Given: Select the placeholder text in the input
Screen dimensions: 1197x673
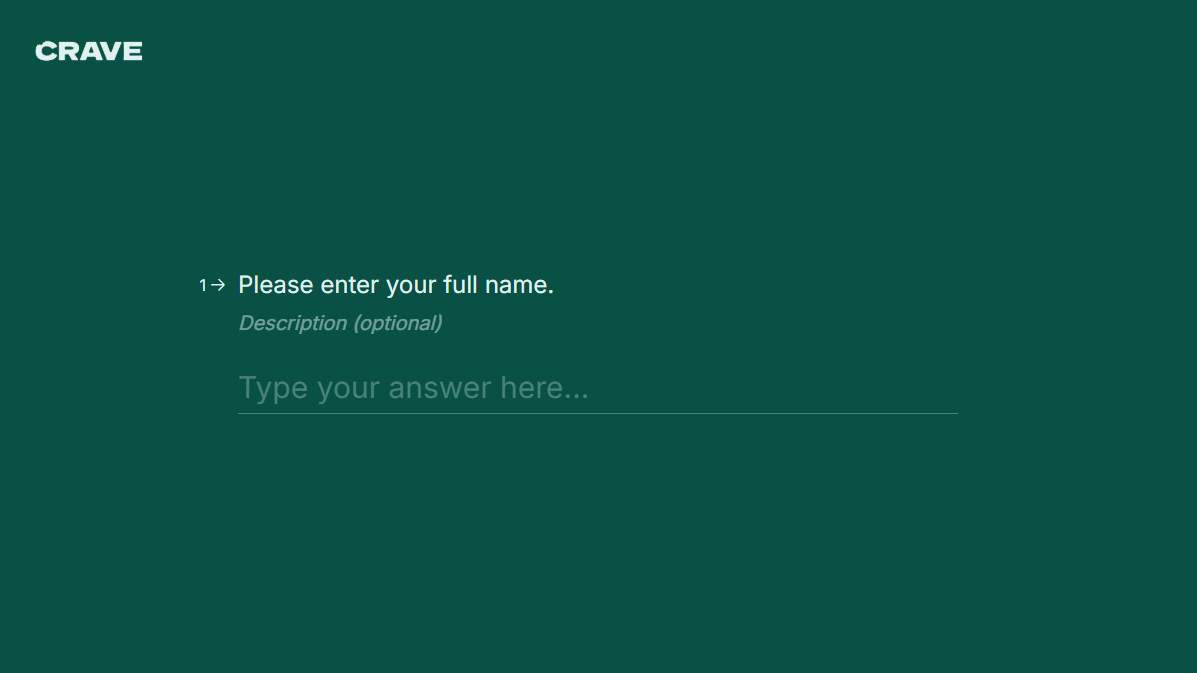Looking at the screenshot, I should 413,387.
